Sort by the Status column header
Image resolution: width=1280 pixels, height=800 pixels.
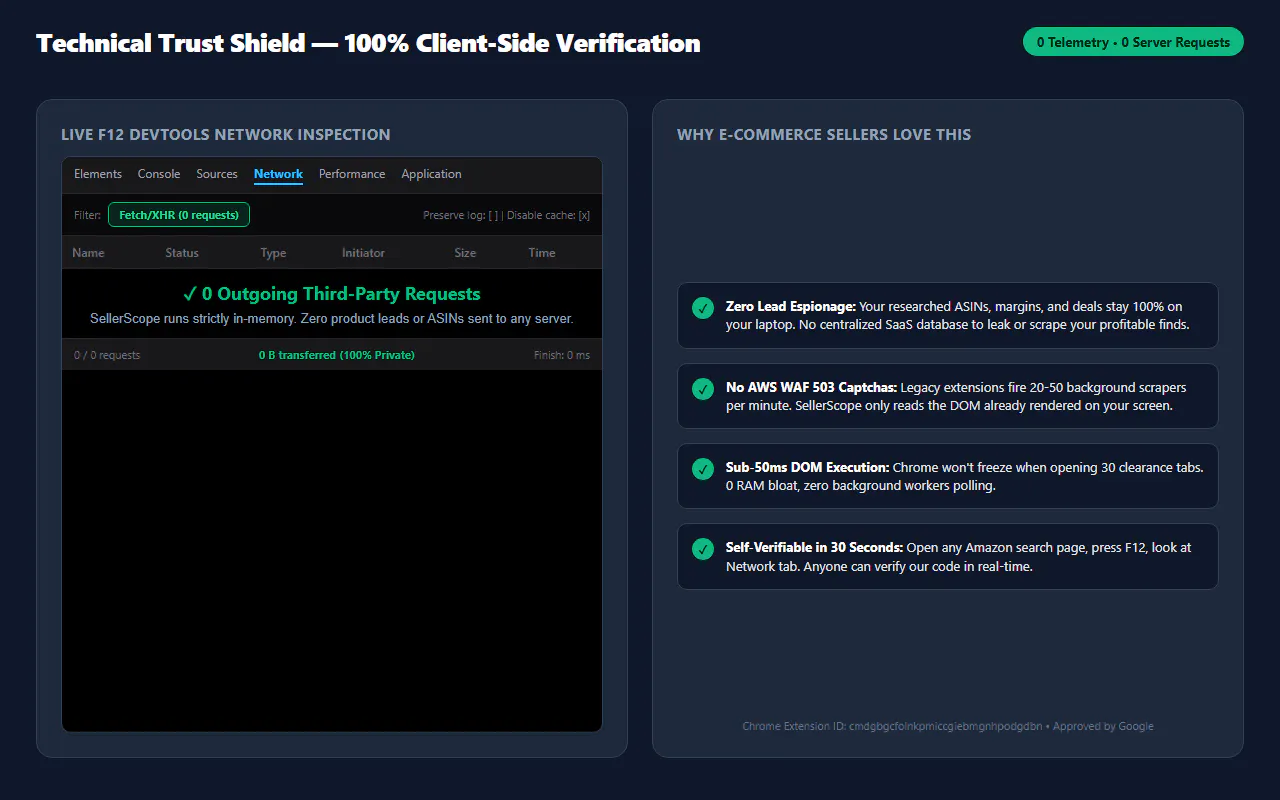182,253
